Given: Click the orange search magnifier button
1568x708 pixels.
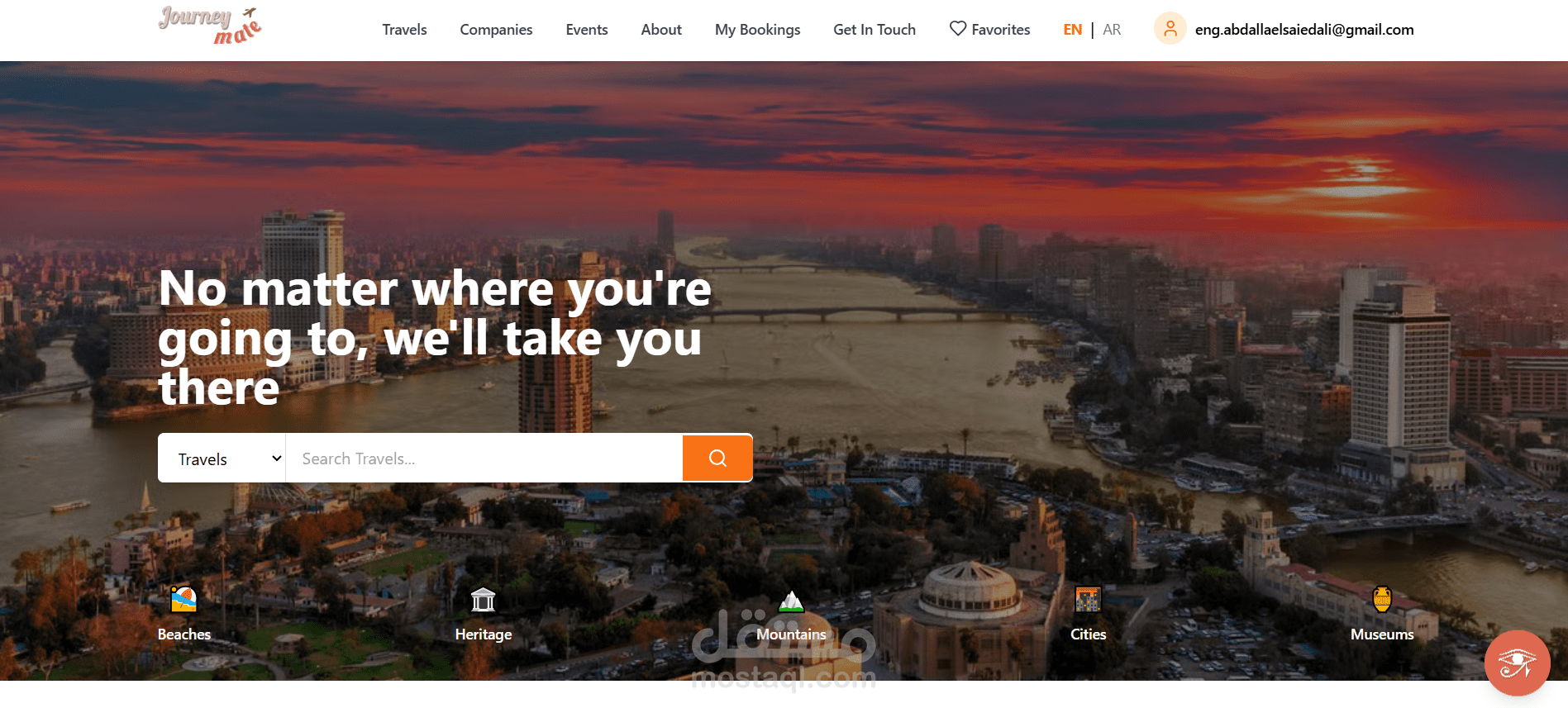Looking at the screenshot, I should (717, 458).
